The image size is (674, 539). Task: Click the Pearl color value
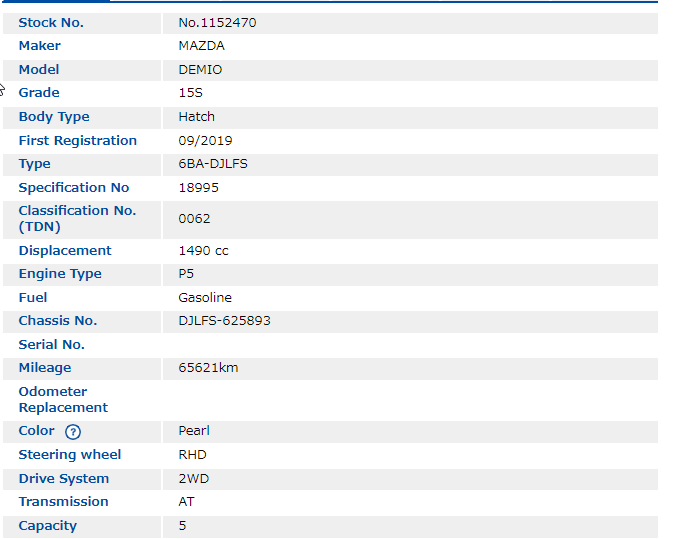[x=194, y=431]
